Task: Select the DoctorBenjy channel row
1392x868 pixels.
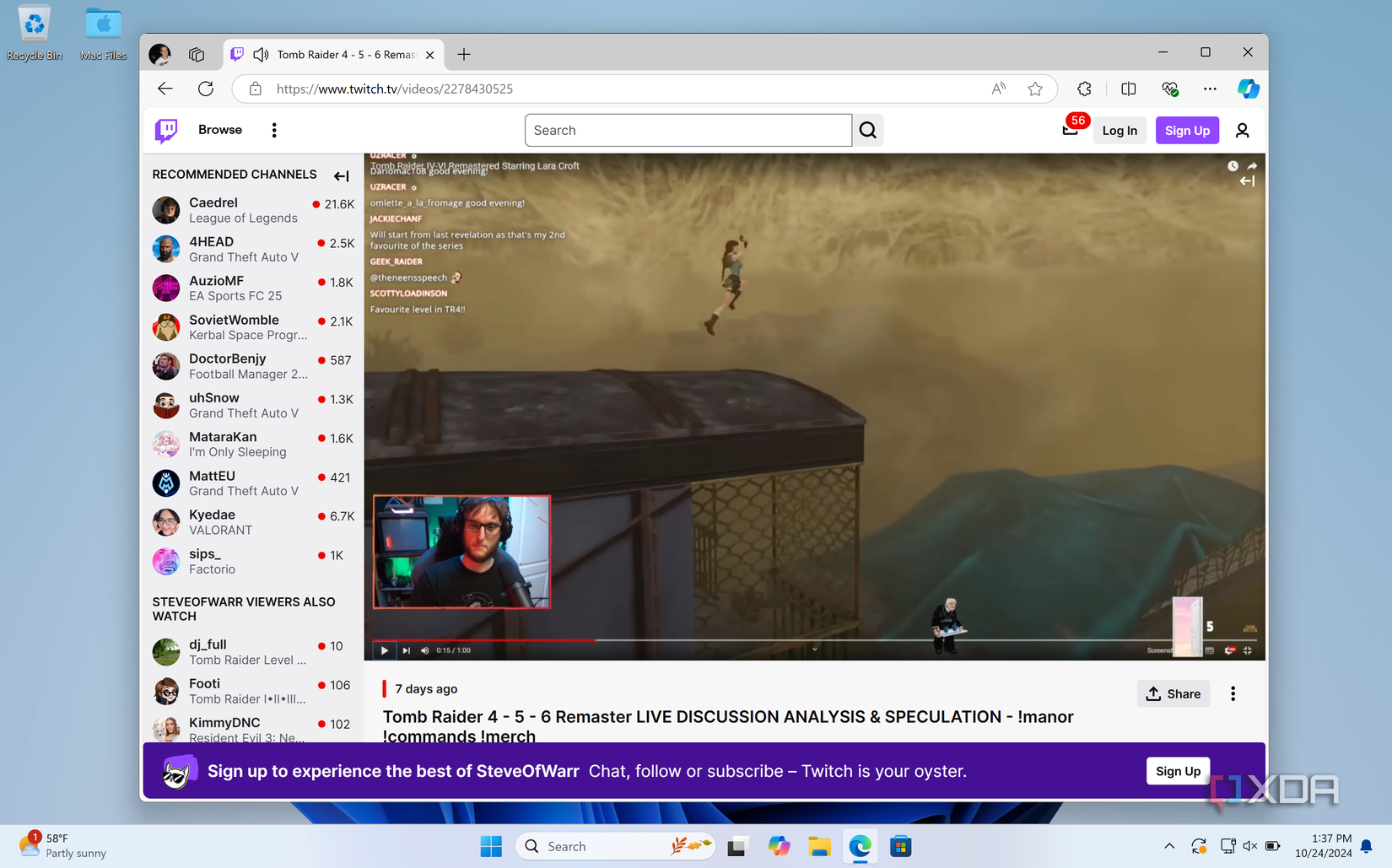Action: click(253, 366)
